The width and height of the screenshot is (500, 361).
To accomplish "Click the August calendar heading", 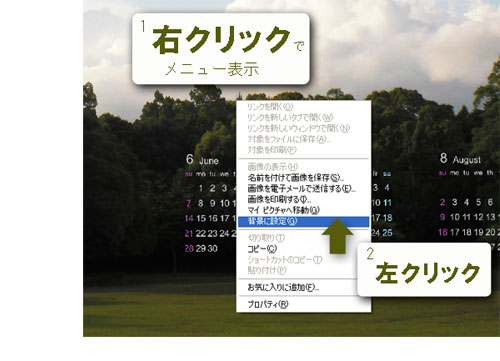I will (460, 159).
